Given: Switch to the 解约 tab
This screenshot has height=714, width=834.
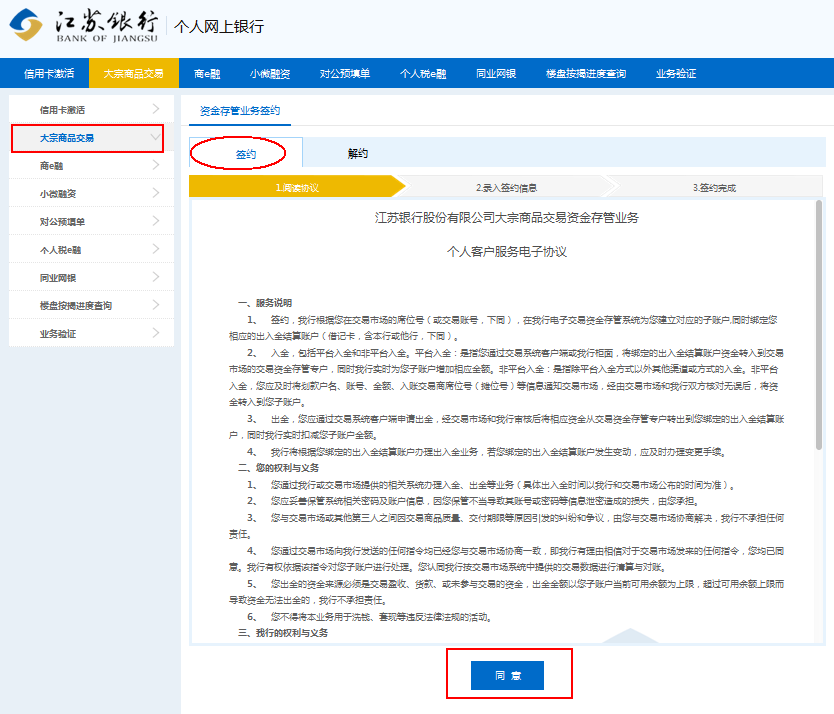Looking at the screenshot, I should pos(357,153).
